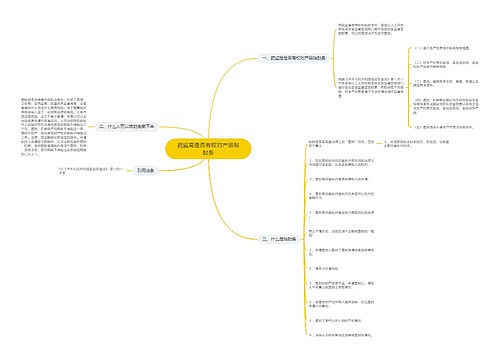Click the 引用法条 branch node

point(145,170)
